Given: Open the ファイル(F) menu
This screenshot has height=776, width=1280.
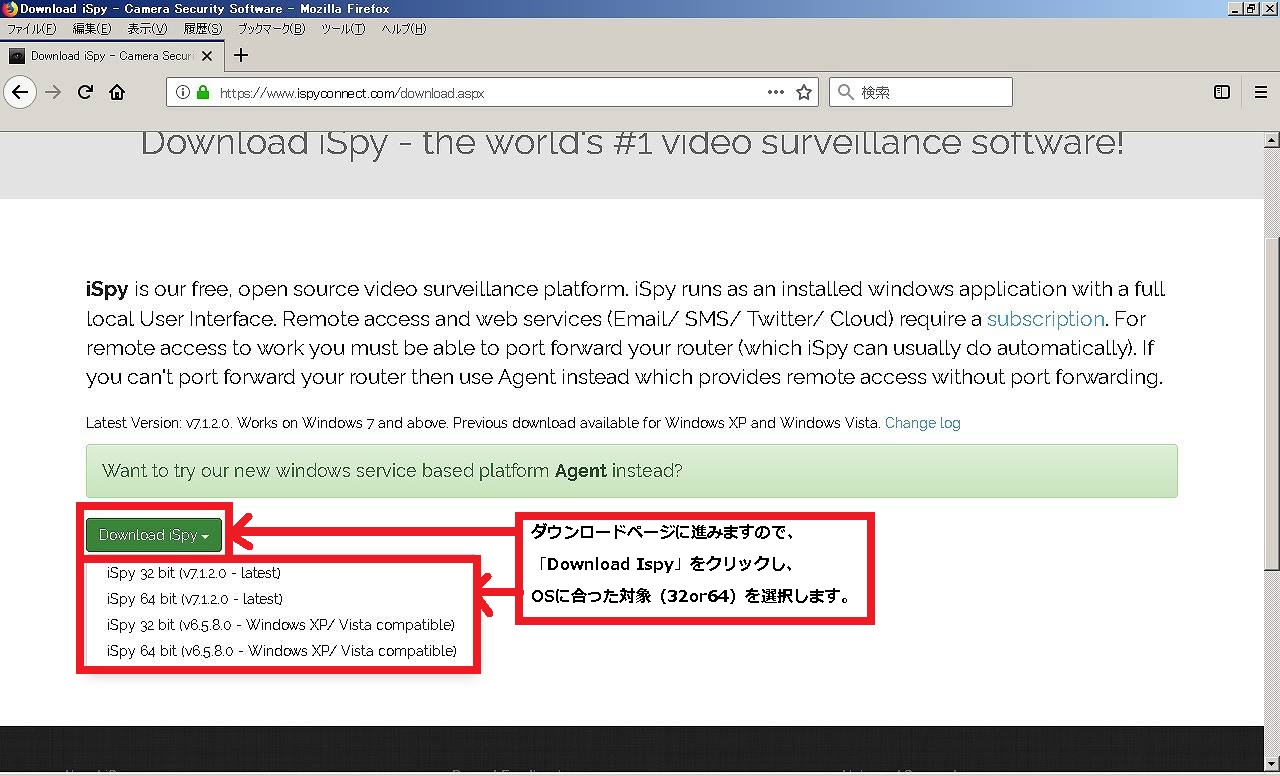Looking at the screenshot, I should tap(32, 29).
